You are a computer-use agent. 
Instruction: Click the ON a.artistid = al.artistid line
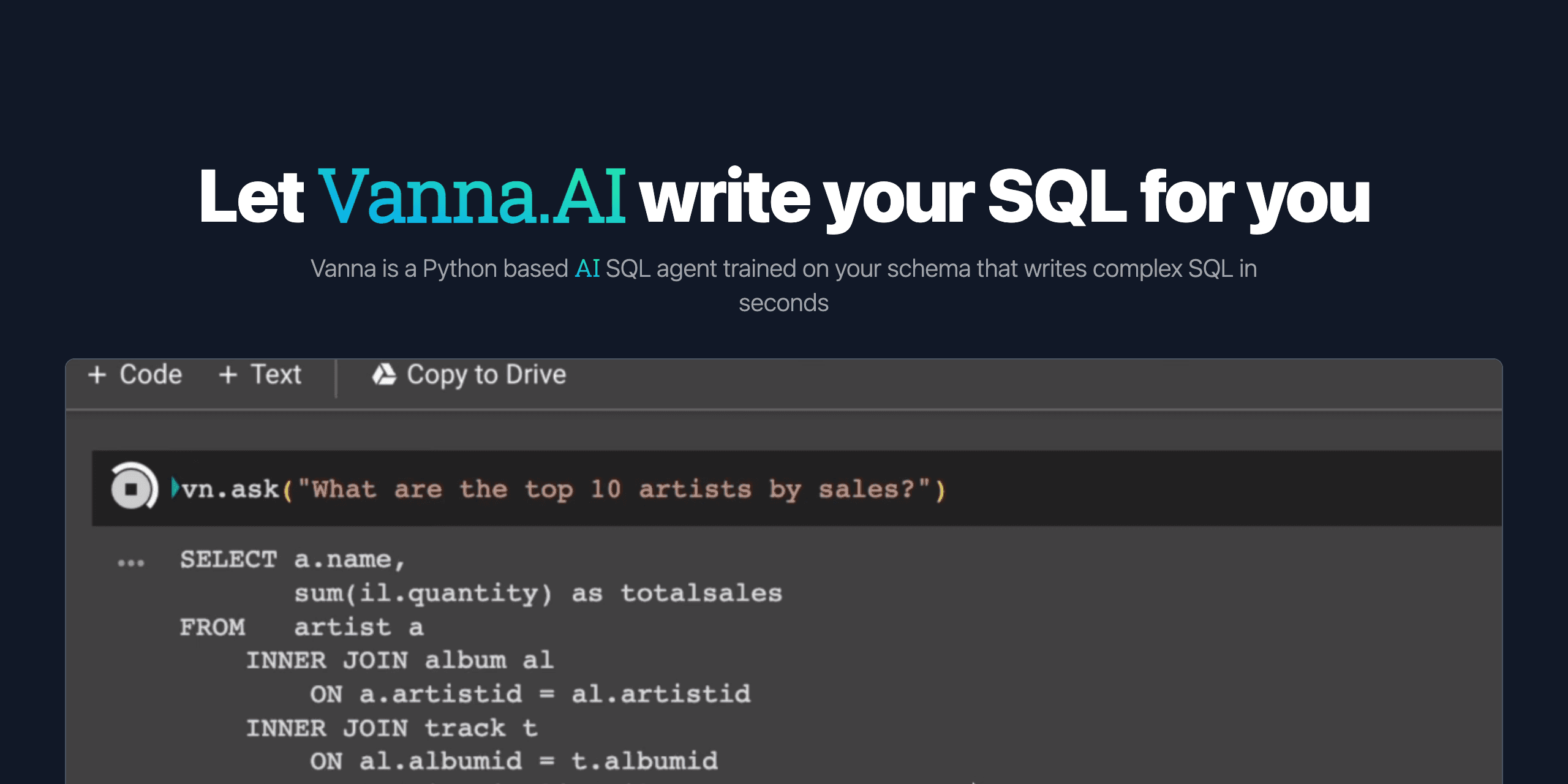pyautogui.click(x=530, y=694)
